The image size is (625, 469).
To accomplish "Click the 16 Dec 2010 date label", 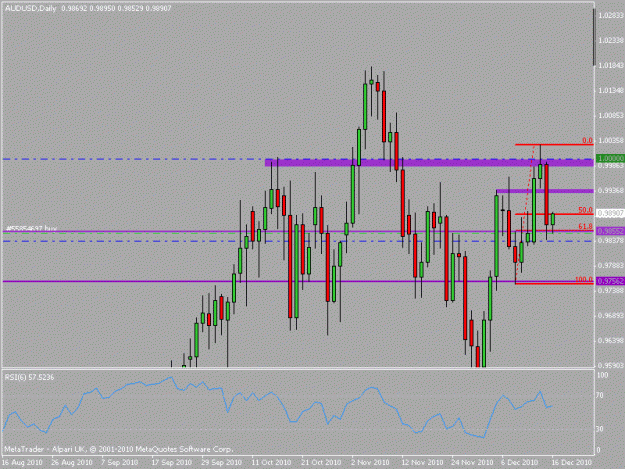I will pyautogui.click(x=571, y=462).
